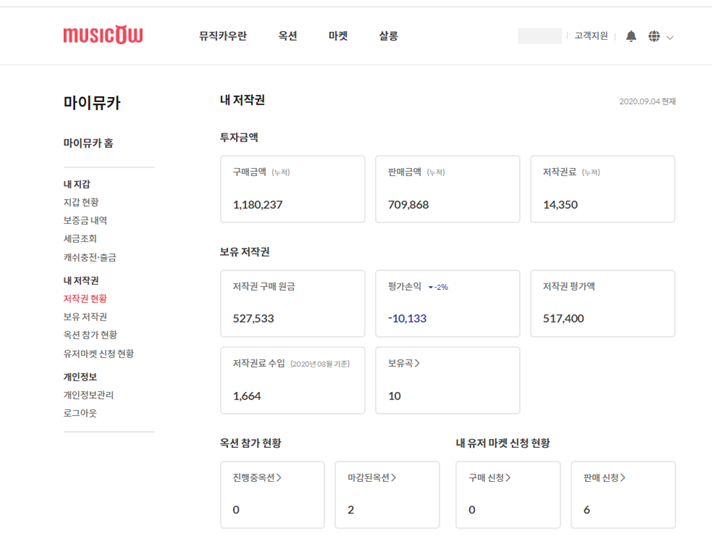Viewport: 712px width, 549px height.
Task: Click the 보유 저작권 section heading
Action: [245, 252]
